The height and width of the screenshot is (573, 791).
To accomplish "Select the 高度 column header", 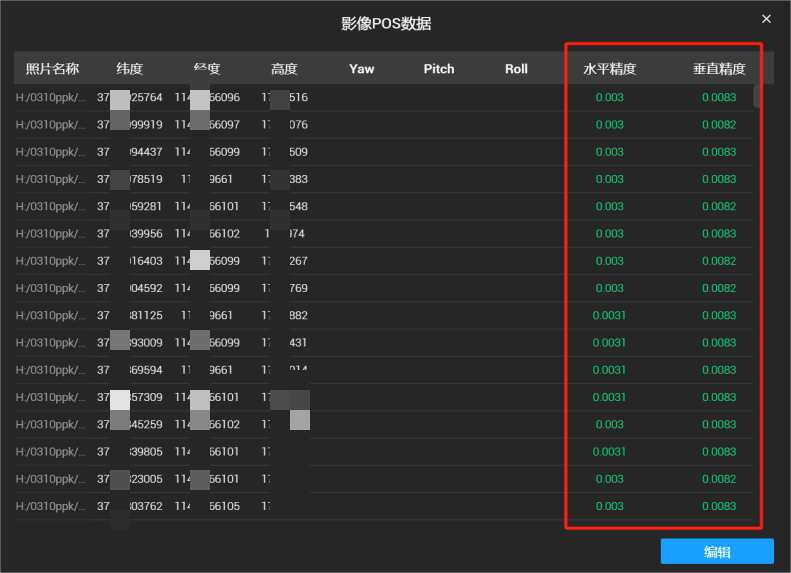I will point(284,69).
